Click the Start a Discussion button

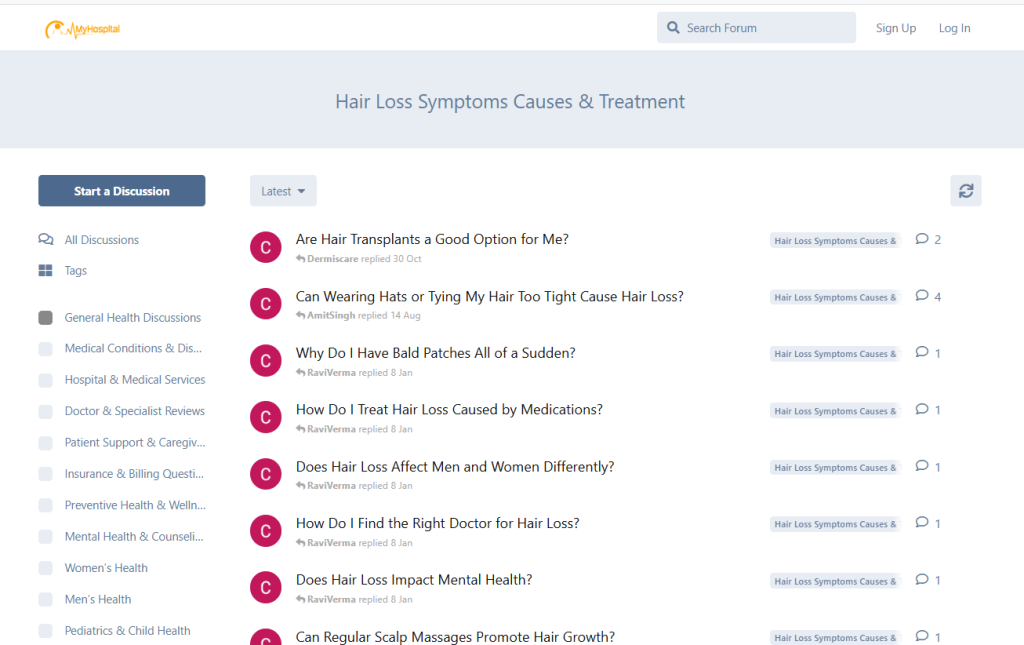[x=122, y=191]
